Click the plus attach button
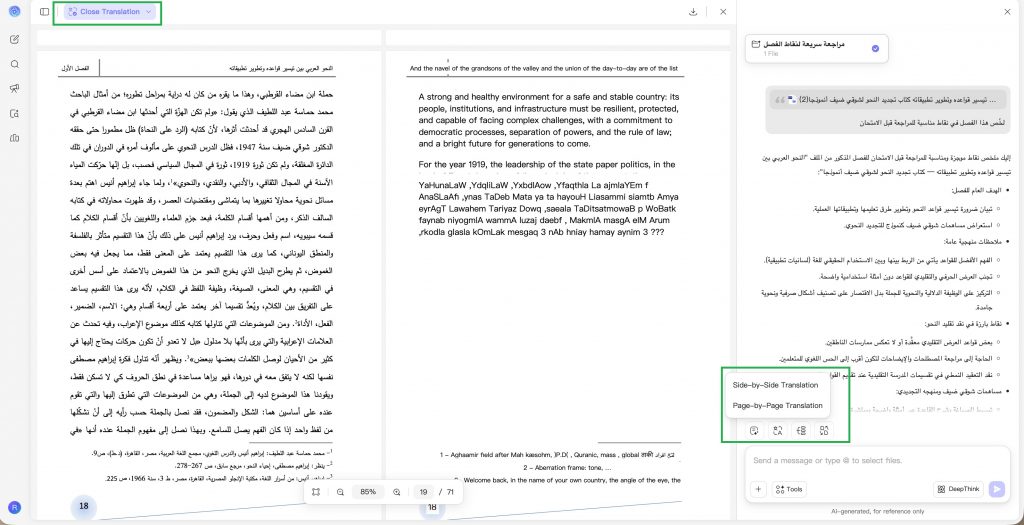Screen dimensions: 1024x525 (x=758, y=489)
